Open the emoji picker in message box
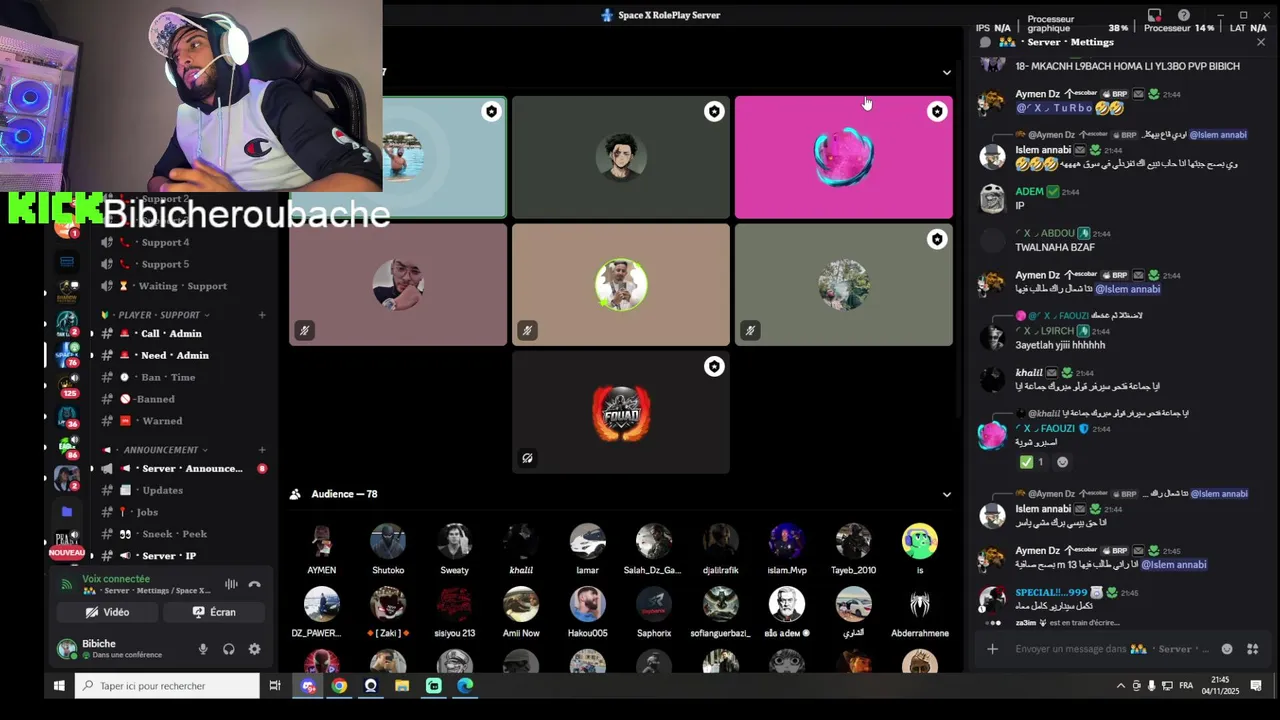This screenshot has height=720, width=1280. [1227, 649]
